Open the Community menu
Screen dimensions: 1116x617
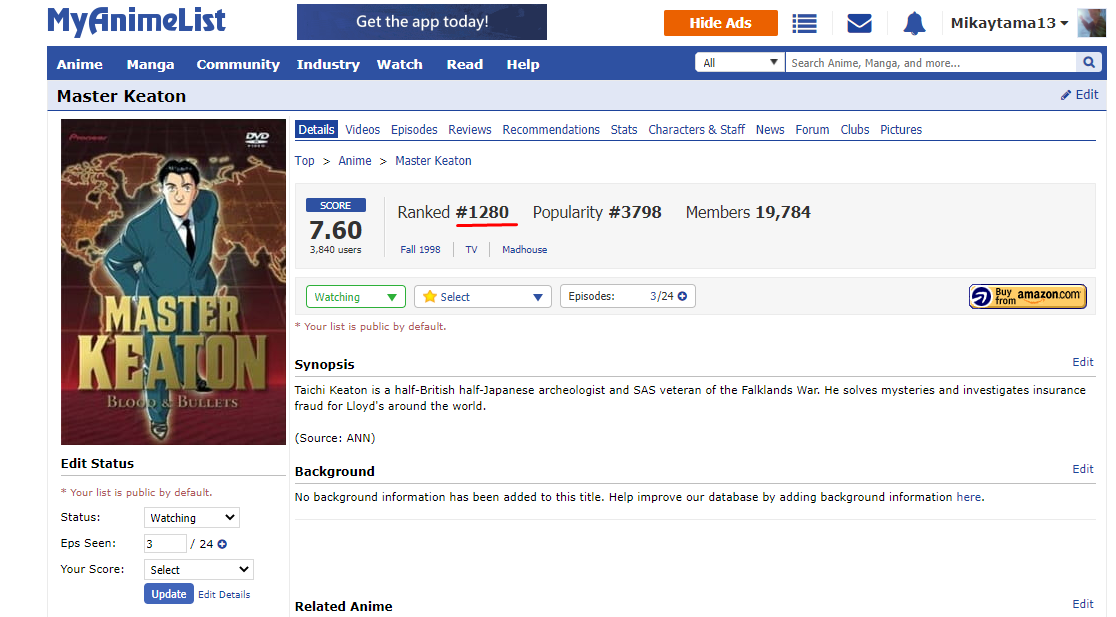point(238,64)
